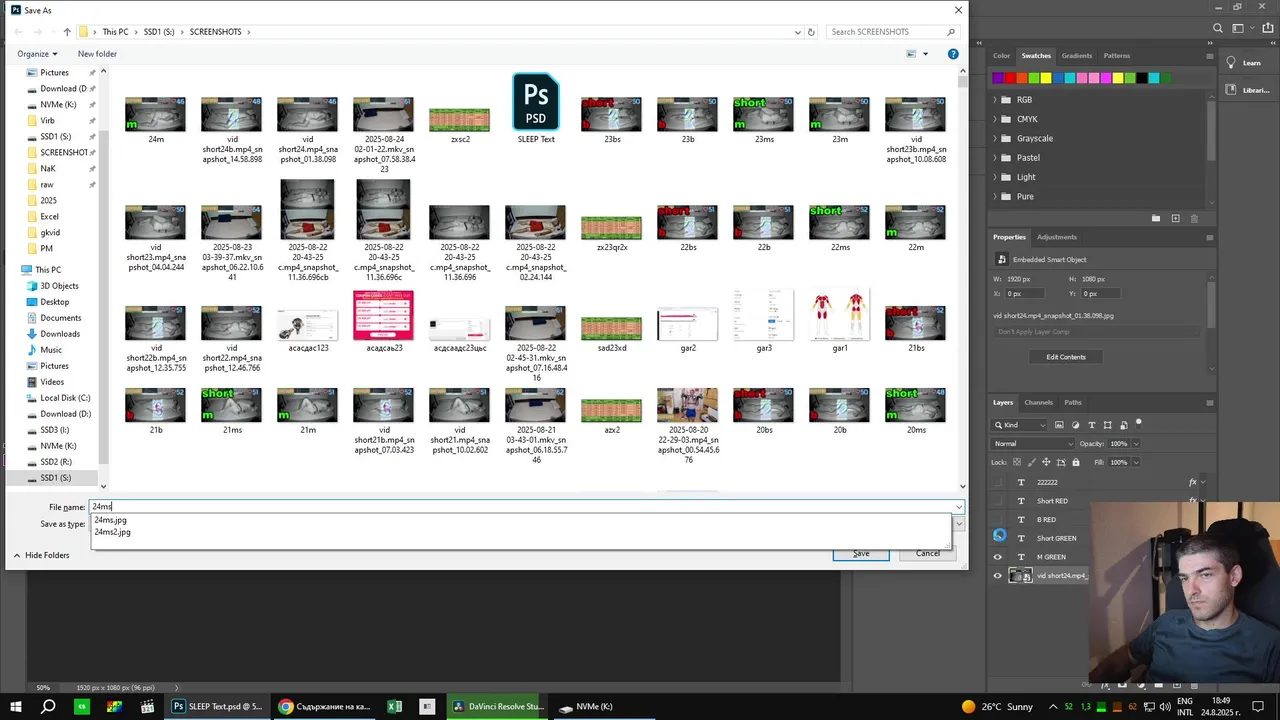Show the B RED layer
The image size is (1280, 720).
(998, 520)
